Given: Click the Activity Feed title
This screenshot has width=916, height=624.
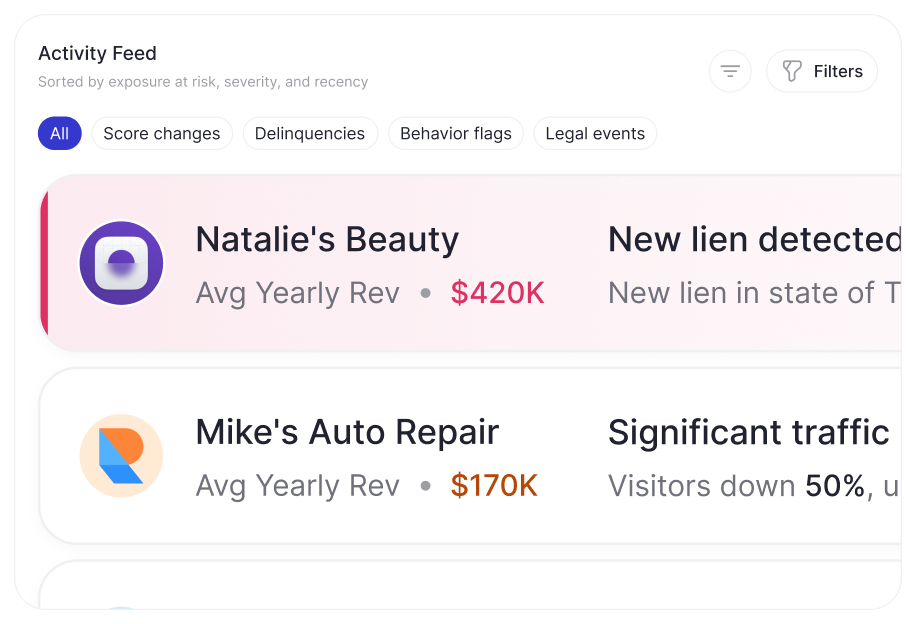Looking at the screenshot, I should 97,54.
